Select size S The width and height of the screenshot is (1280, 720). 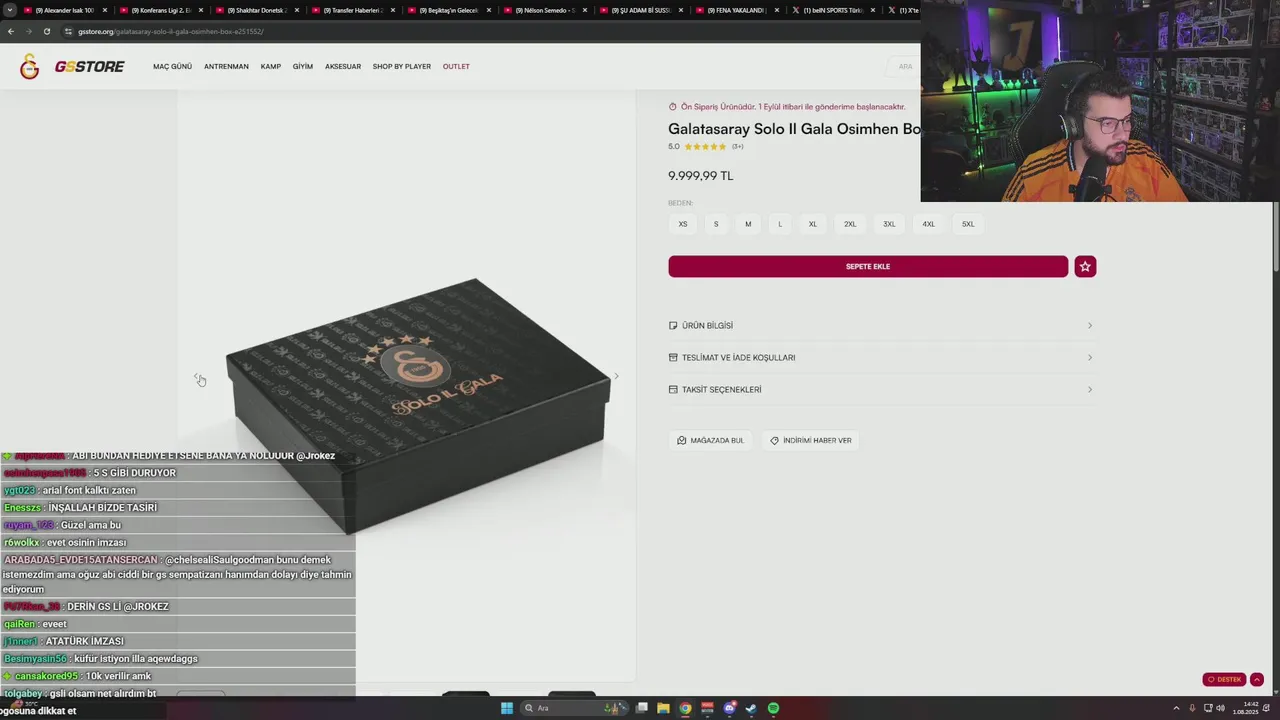[x=716, y=224]
